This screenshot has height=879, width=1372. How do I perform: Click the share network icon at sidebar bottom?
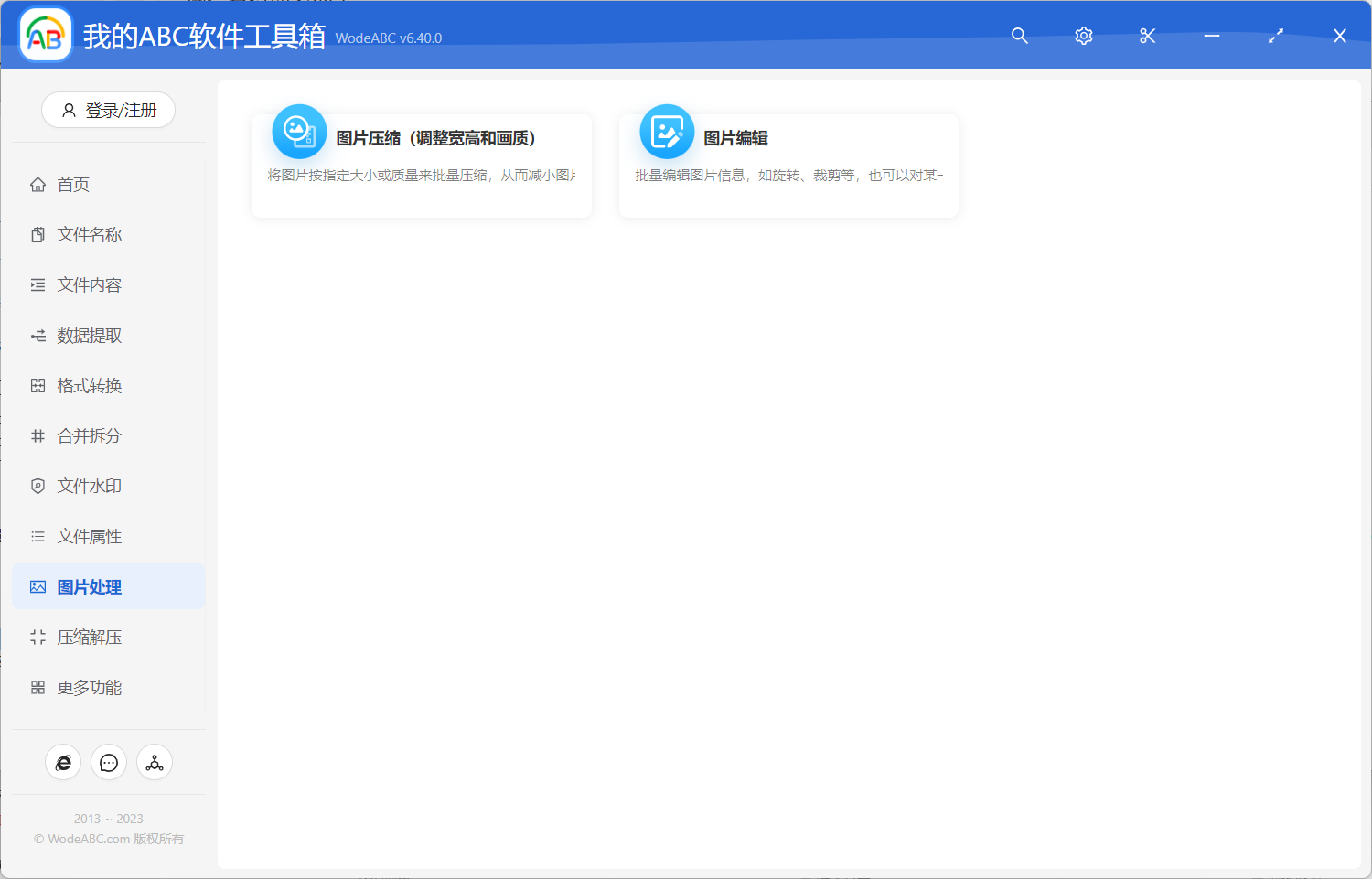(154, 762)
